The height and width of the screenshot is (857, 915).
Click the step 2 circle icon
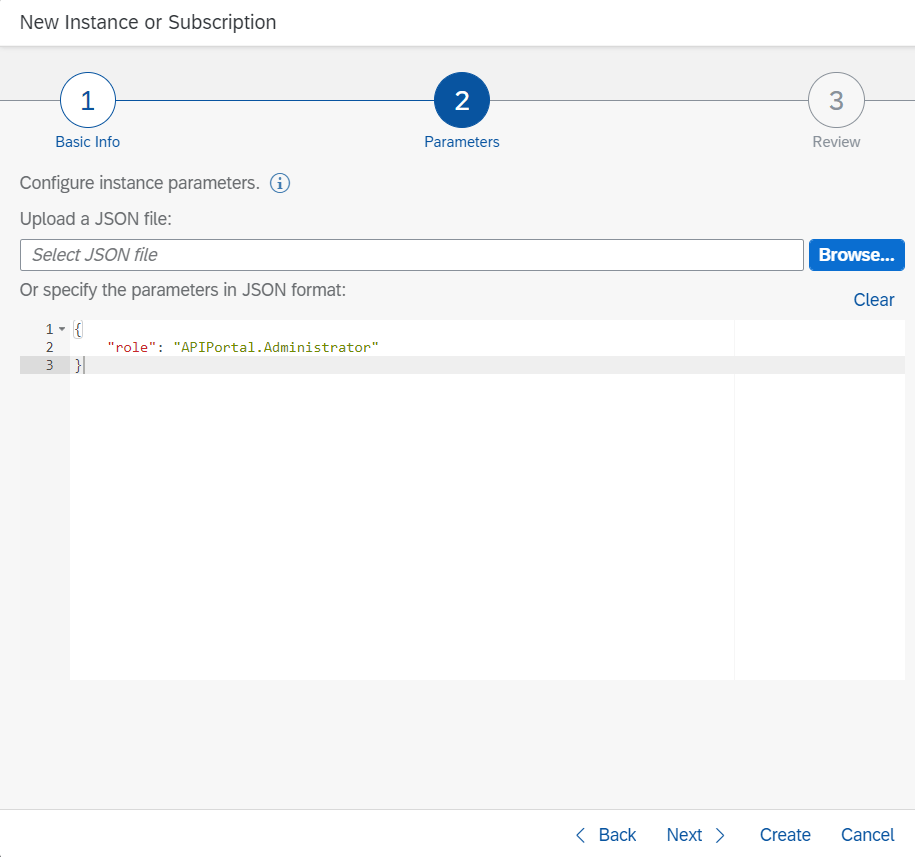pyautogui.click(x=462, y=101)
